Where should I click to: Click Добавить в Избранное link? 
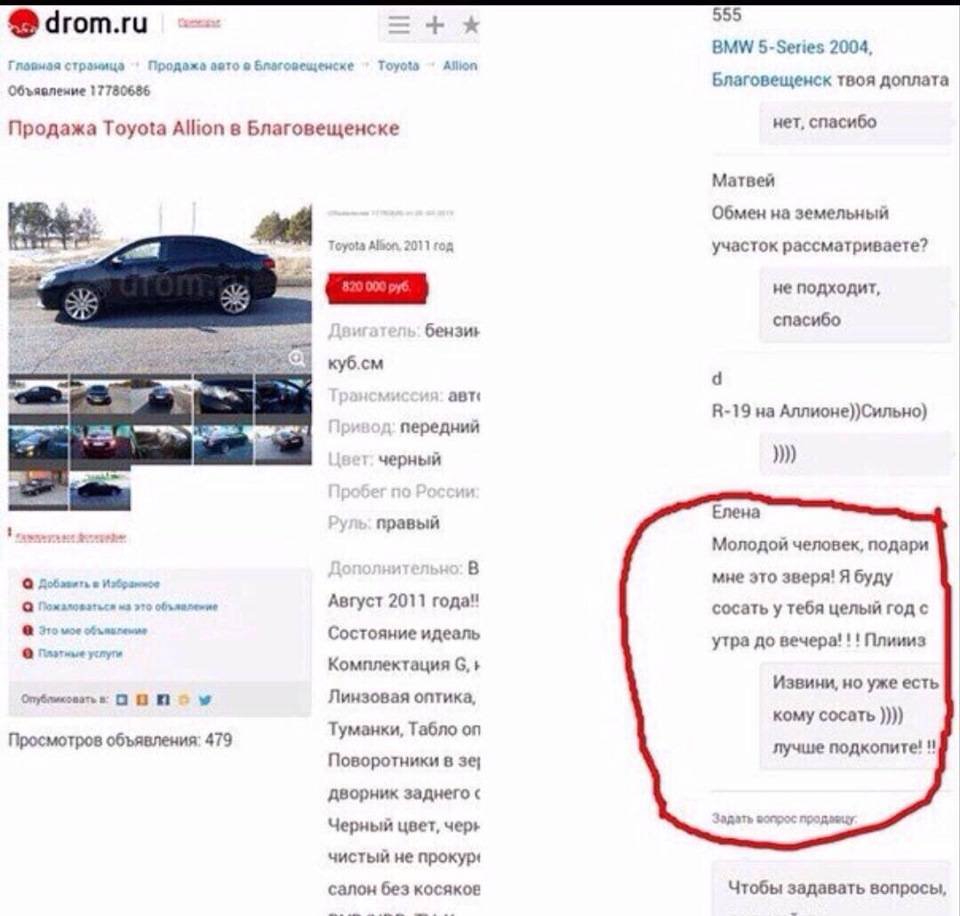click(99, 584)
